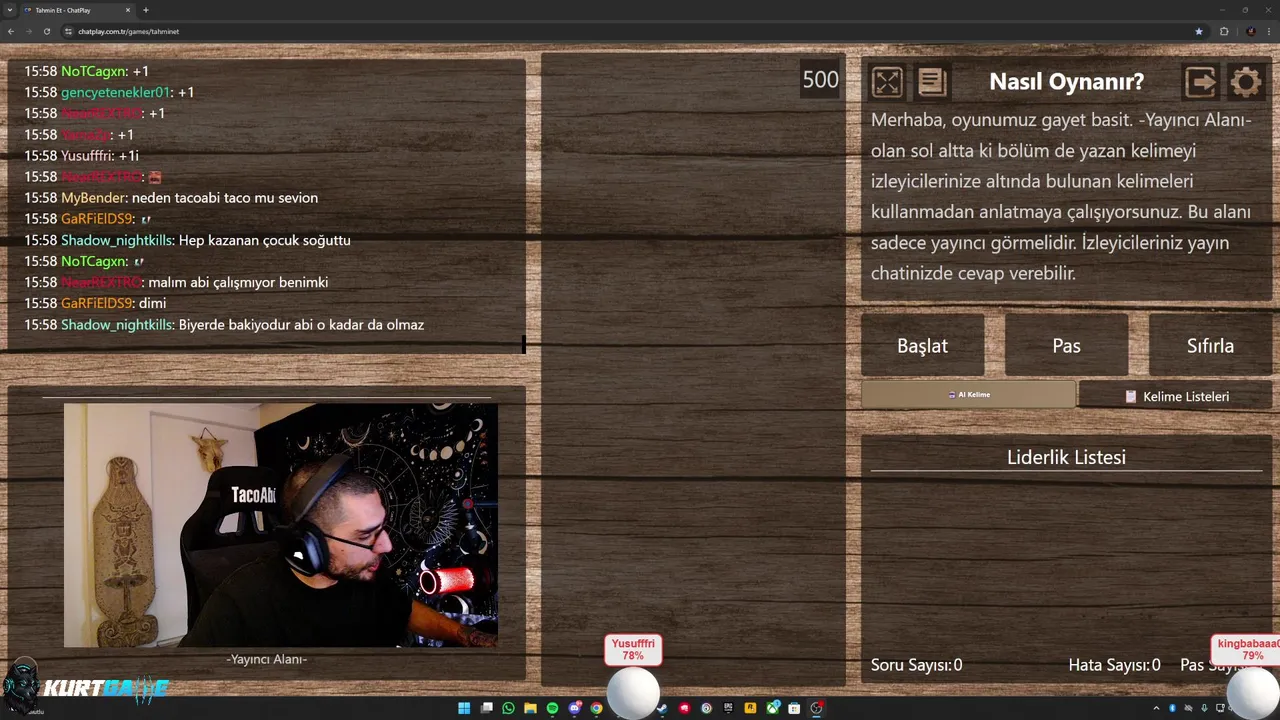
Task: Click the message 'Biyerde bakiyodur abi o kadar da olmaz'
Action: point(301,325)
